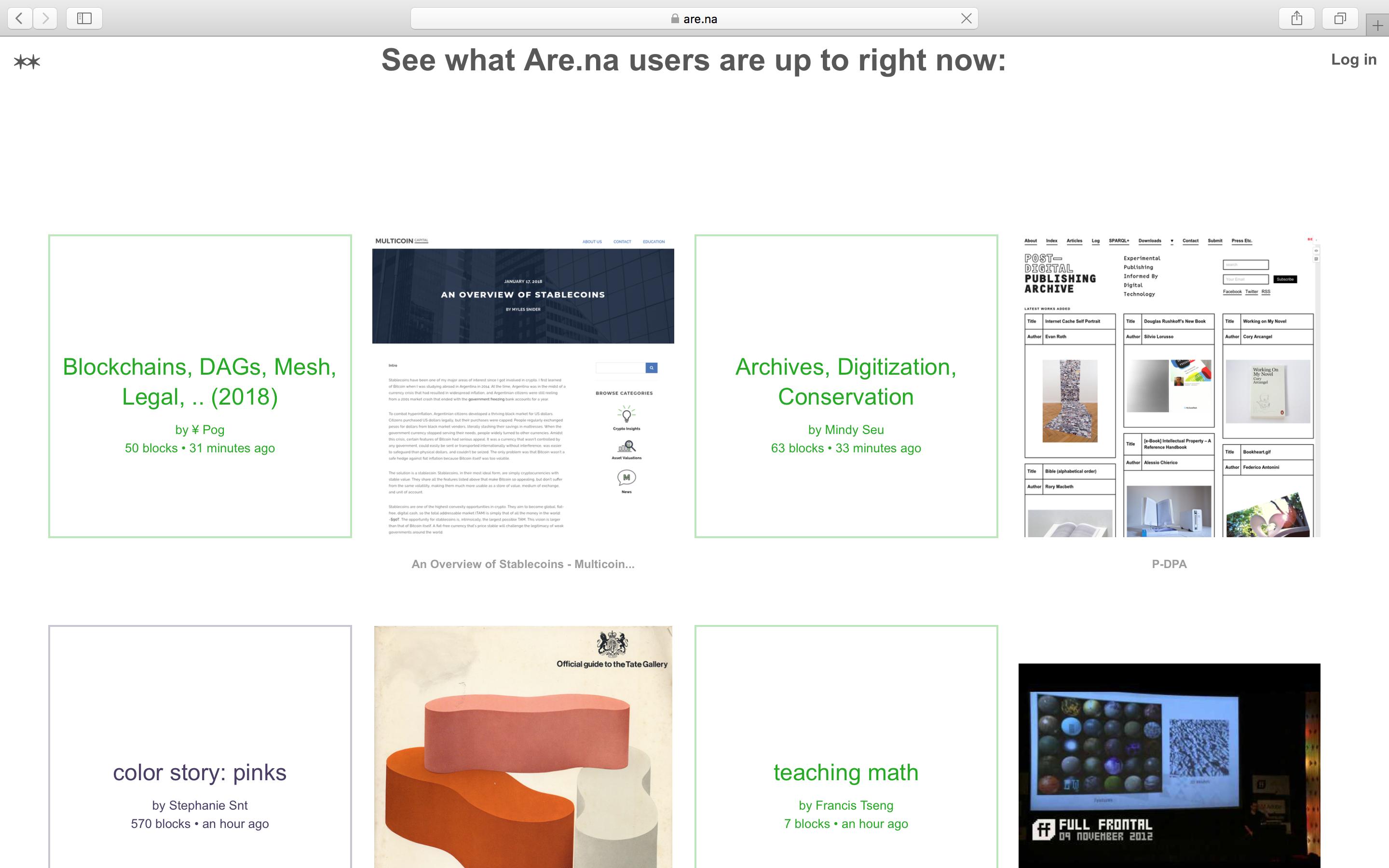This screenshot has width=1389, height=868.
Task: Click author name ¥ Pog
Action: [x=208, y=429]
